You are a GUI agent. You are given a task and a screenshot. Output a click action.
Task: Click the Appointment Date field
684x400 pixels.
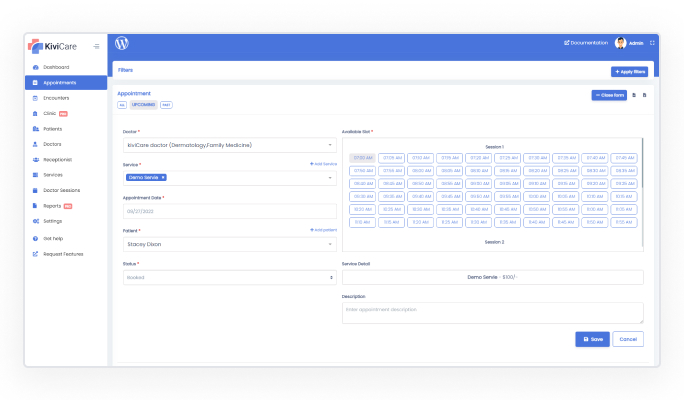230,211
